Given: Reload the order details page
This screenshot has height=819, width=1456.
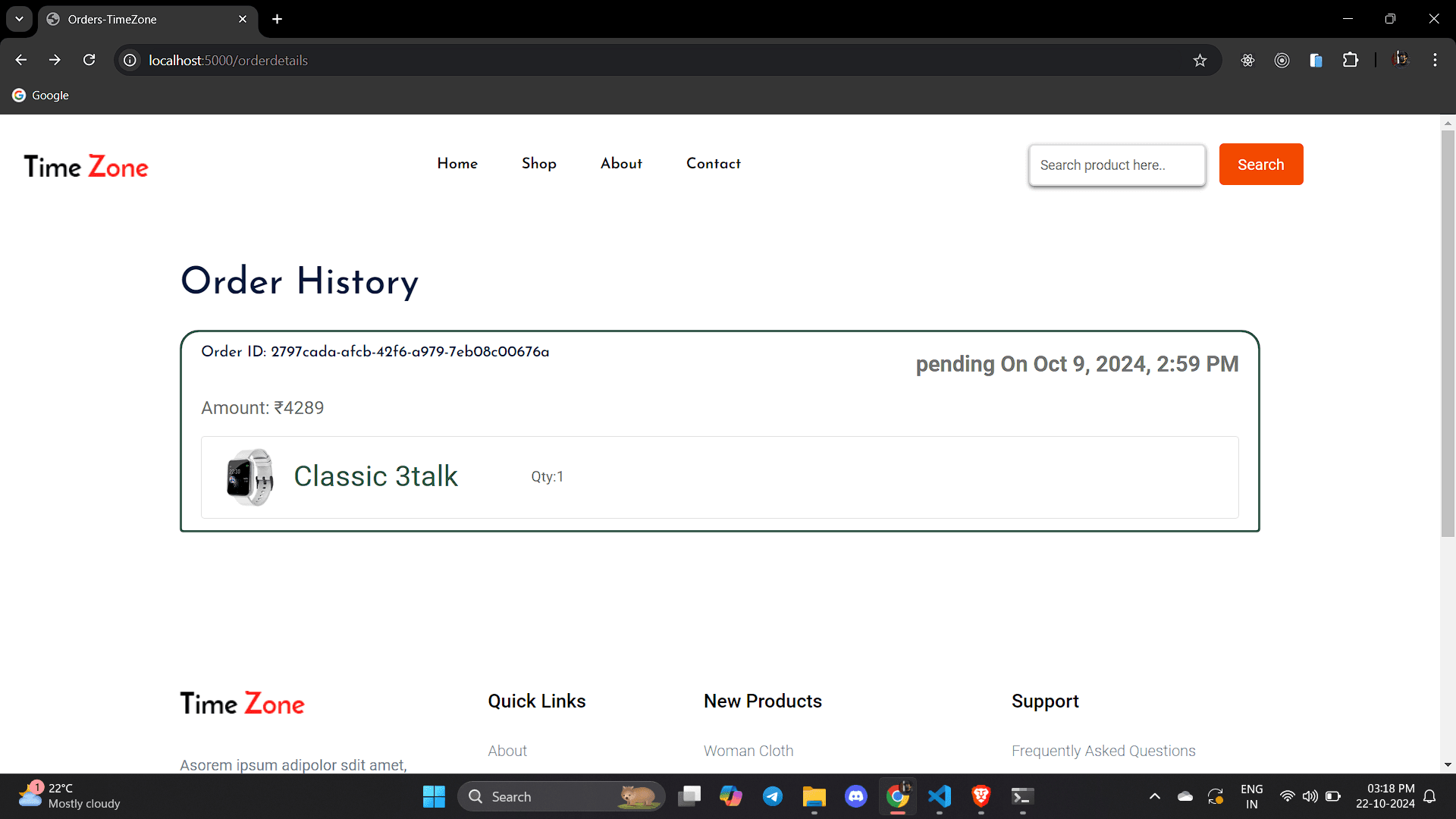Looking at the screenshot, I should click(x=89, y=60).
